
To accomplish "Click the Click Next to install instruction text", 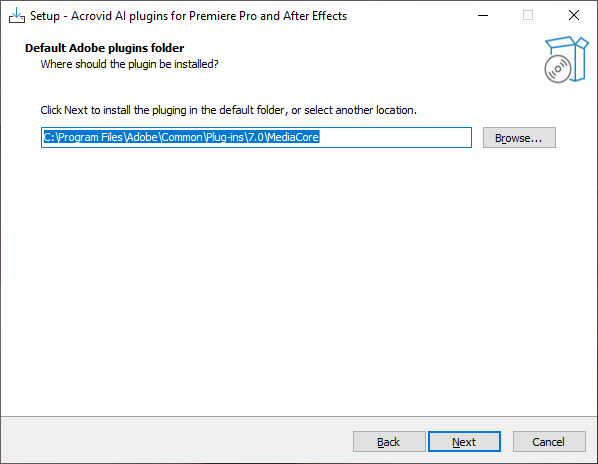I will coord(228,110).
